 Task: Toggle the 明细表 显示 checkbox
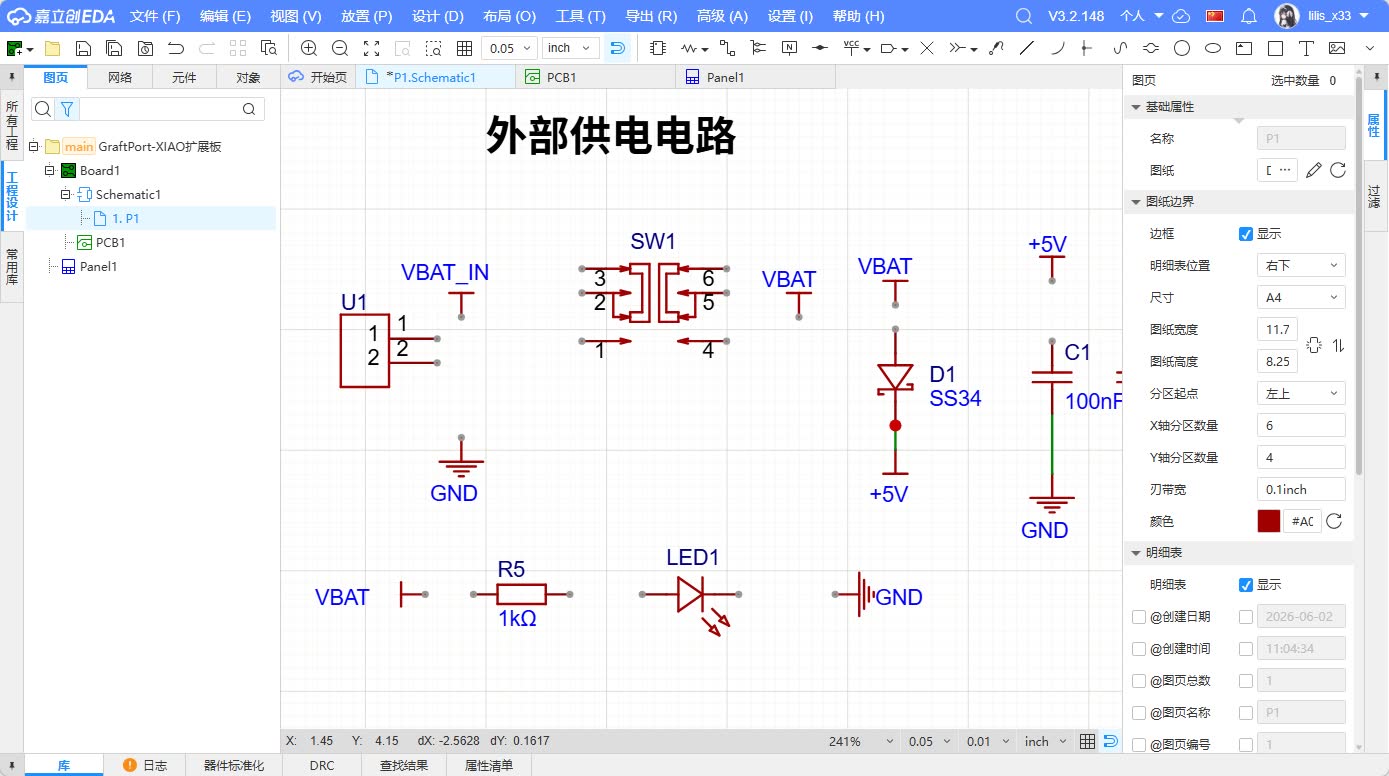coord(1245,585)
